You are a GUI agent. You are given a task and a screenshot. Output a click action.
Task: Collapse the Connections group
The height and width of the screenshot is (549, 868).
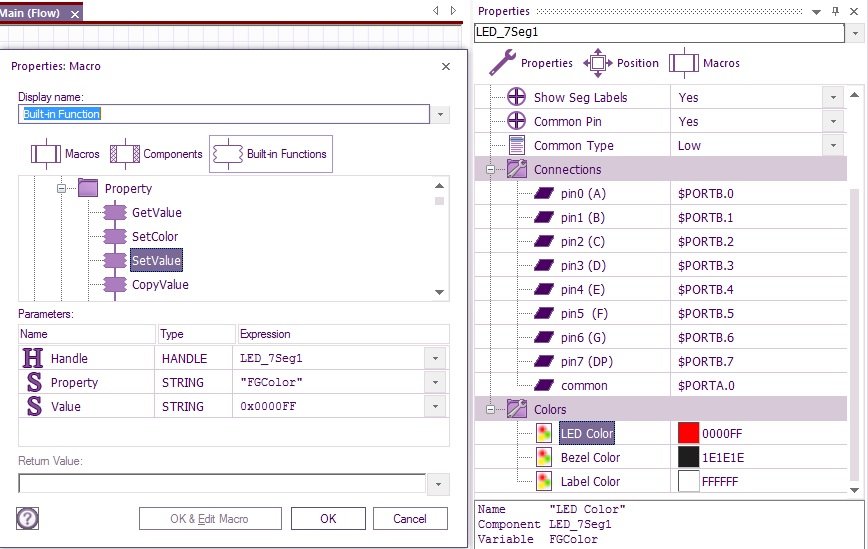tap(490, 170)
